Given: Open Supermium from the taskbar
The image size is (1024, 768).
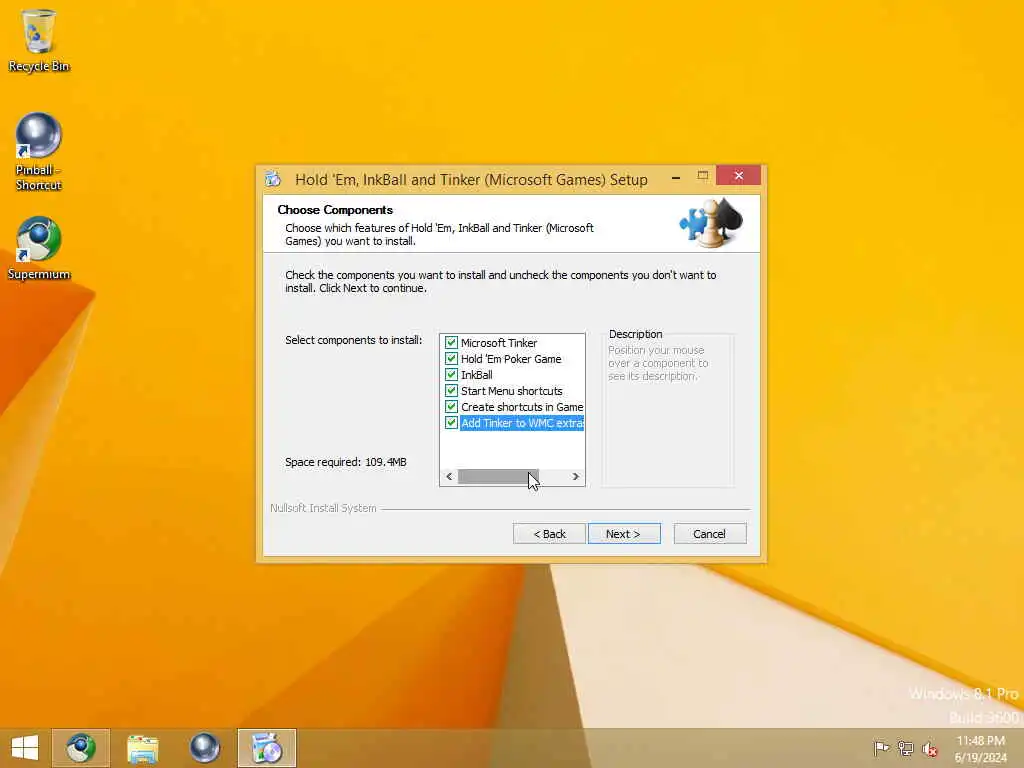Looking at the screenshot, I should [x=81, y=748].
